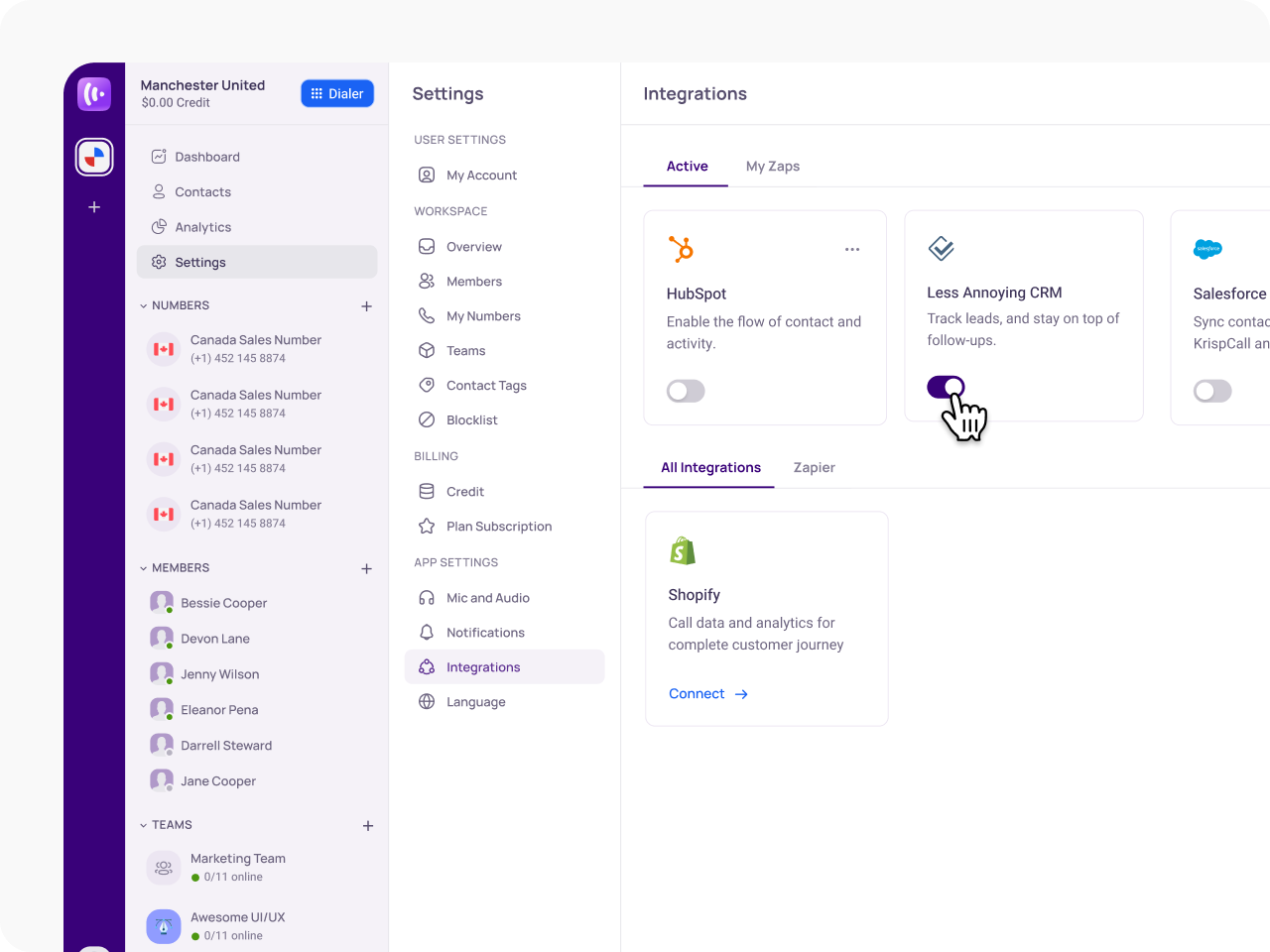Screen dimensions: 1270x952
Task: Switch to the Zapier tab
Action: tap(814, 468)
